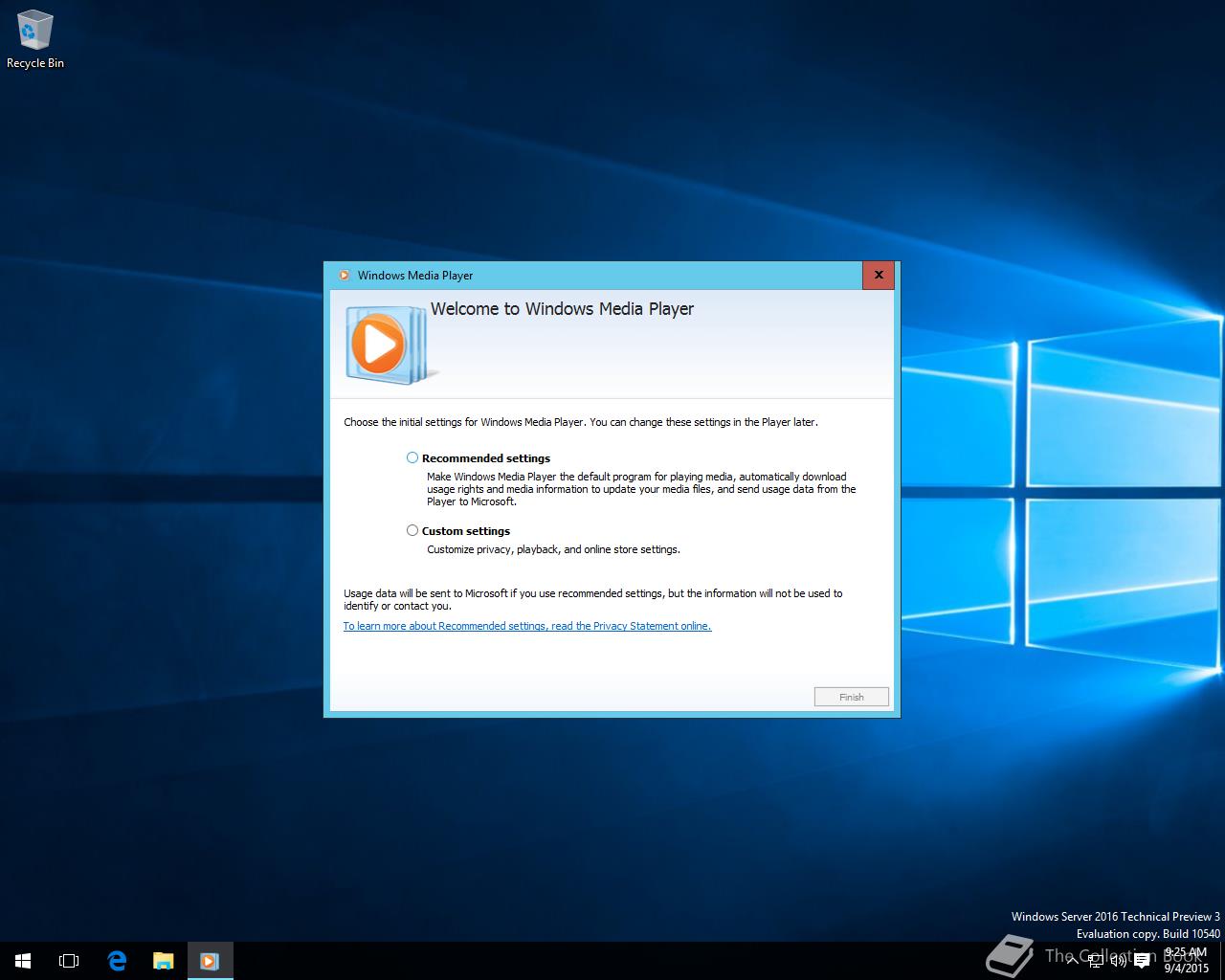
Task: Click the disabled Finish button
Action: coord(852,697)
